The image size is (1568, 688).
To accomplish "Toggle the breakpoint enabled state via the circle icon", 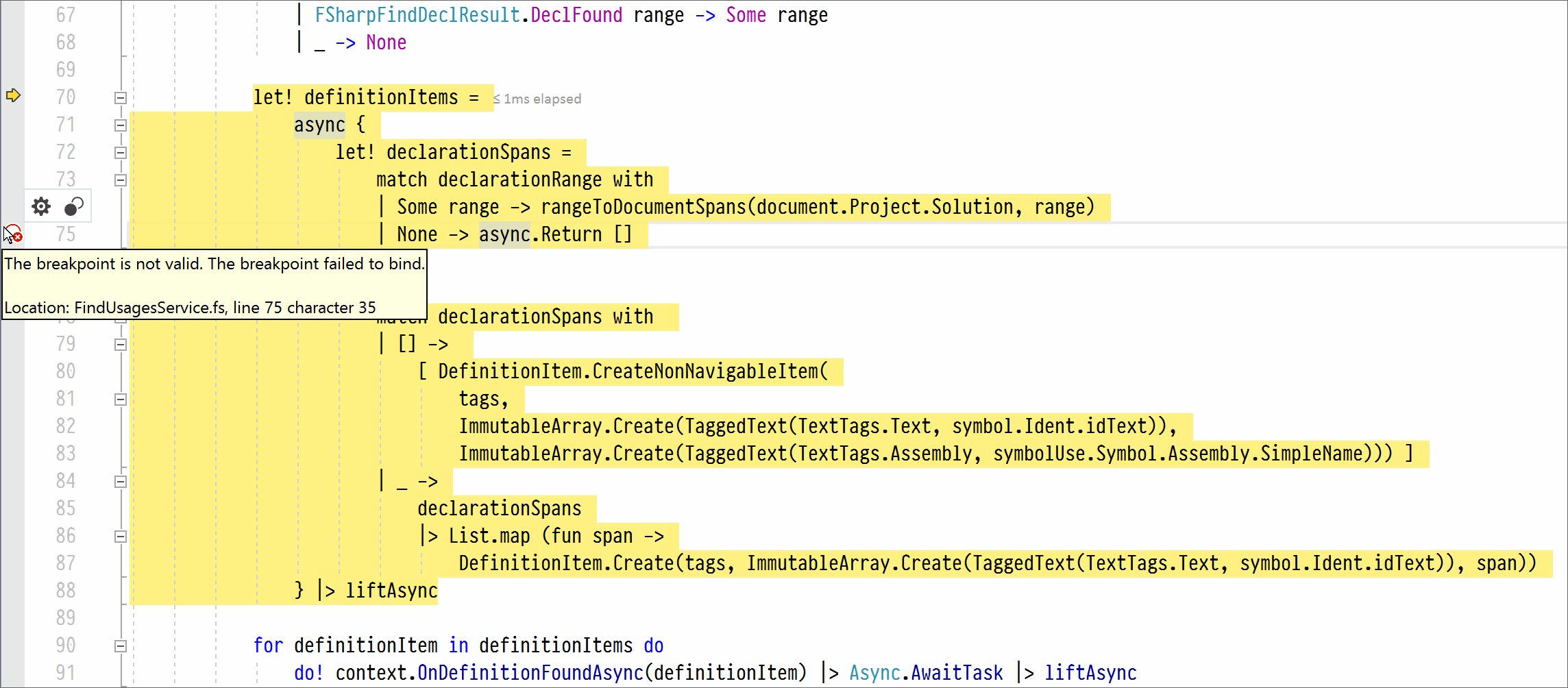I will (74, 206).
